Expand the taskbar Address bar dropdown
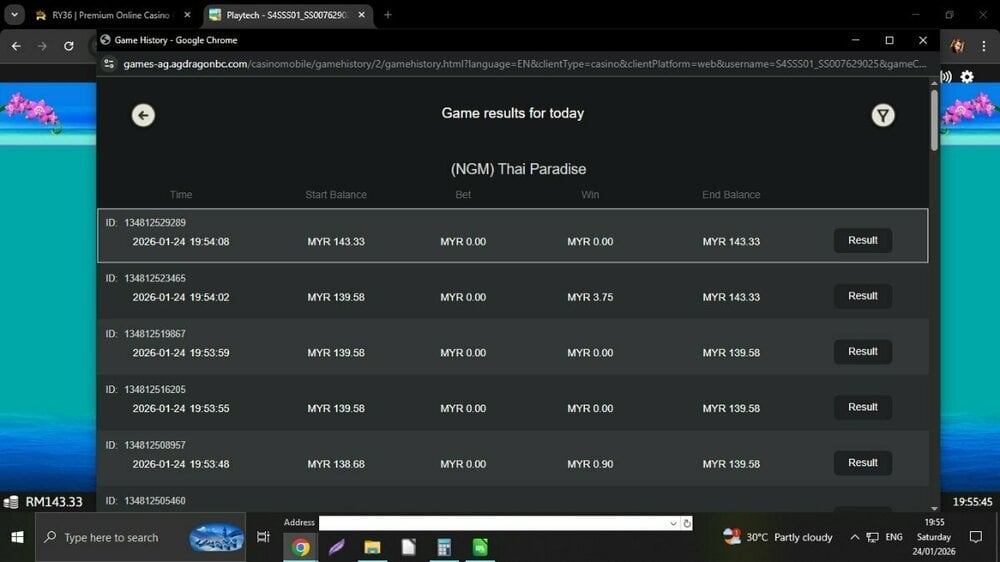Screen dimensions: 1000x562 (x=673, y=523)
